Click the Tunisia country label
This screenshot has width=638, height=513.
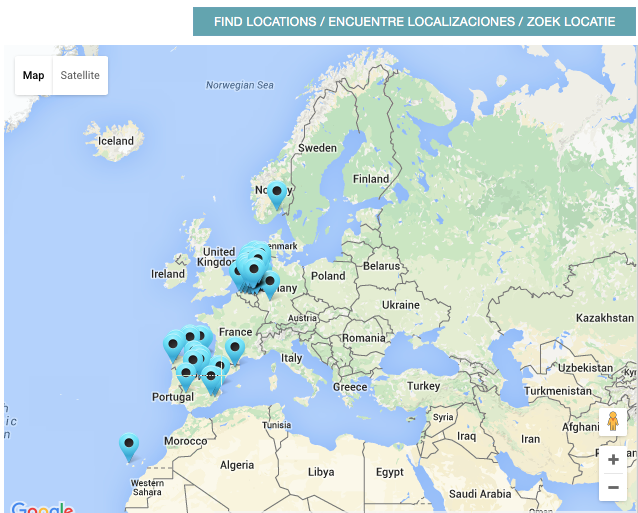(x=277, y=425)
